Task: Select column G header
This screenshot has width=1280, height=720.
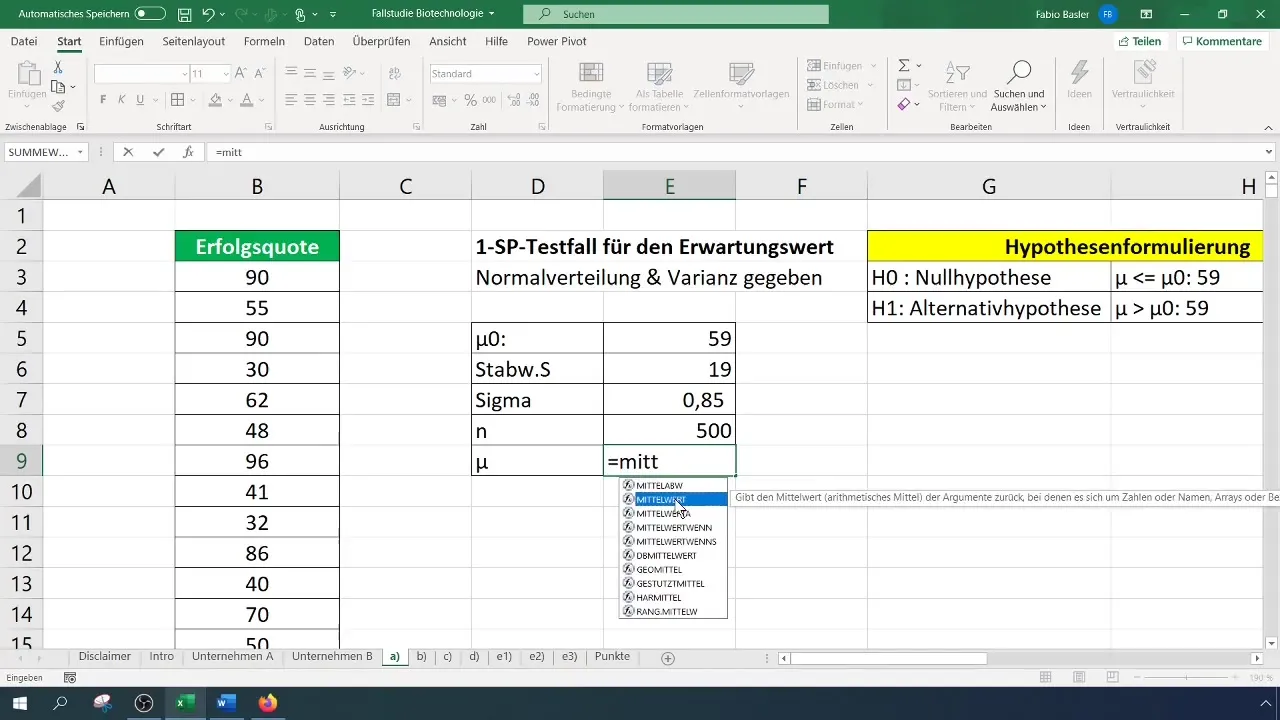Action: [x=989, y=186]
